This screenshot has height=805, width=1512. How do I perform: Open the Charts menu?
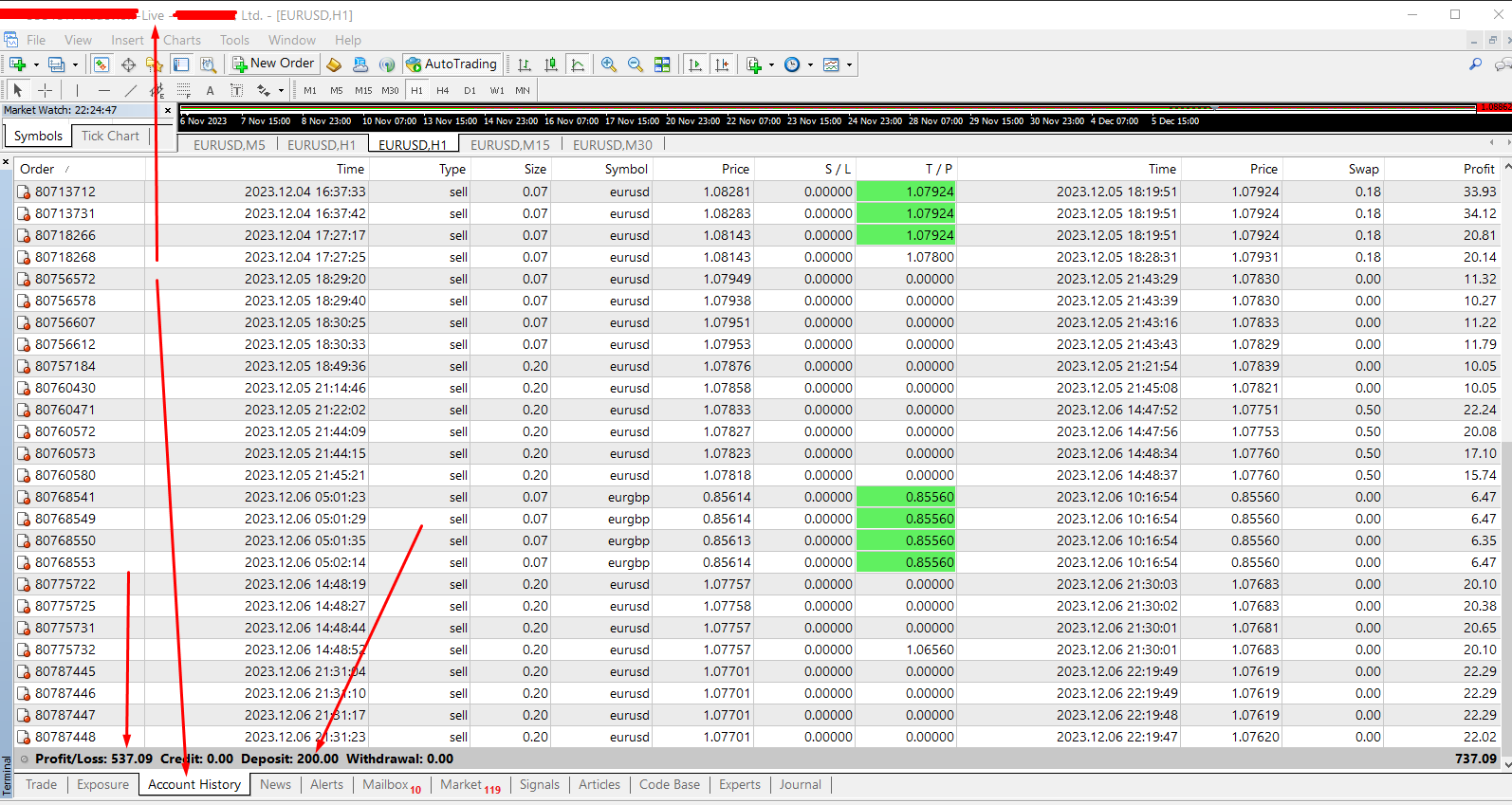pyautogui.click(x=181, y=40)
